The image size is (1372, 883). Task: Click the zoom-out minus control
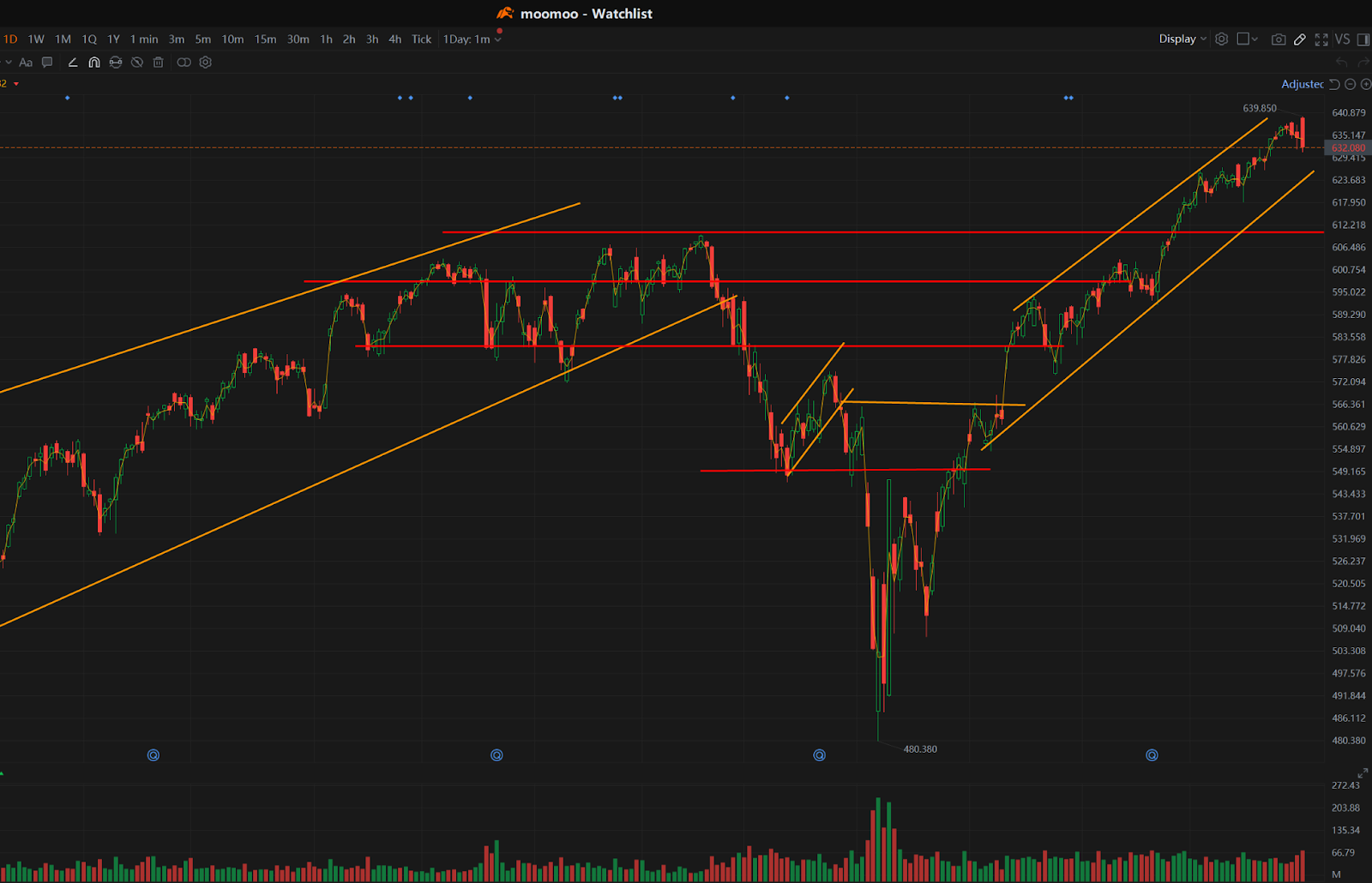[1350, 84]
